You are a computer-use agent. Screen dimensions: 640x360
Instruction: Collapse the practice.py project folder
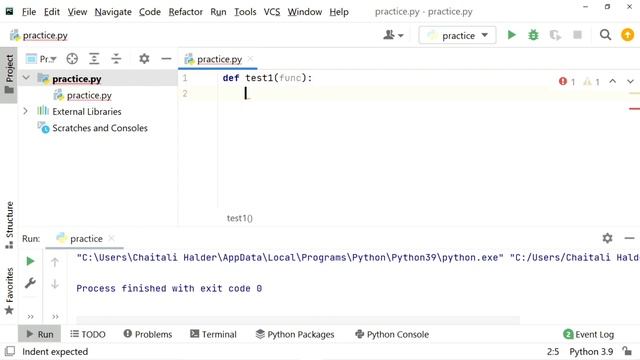pos(26,78)
